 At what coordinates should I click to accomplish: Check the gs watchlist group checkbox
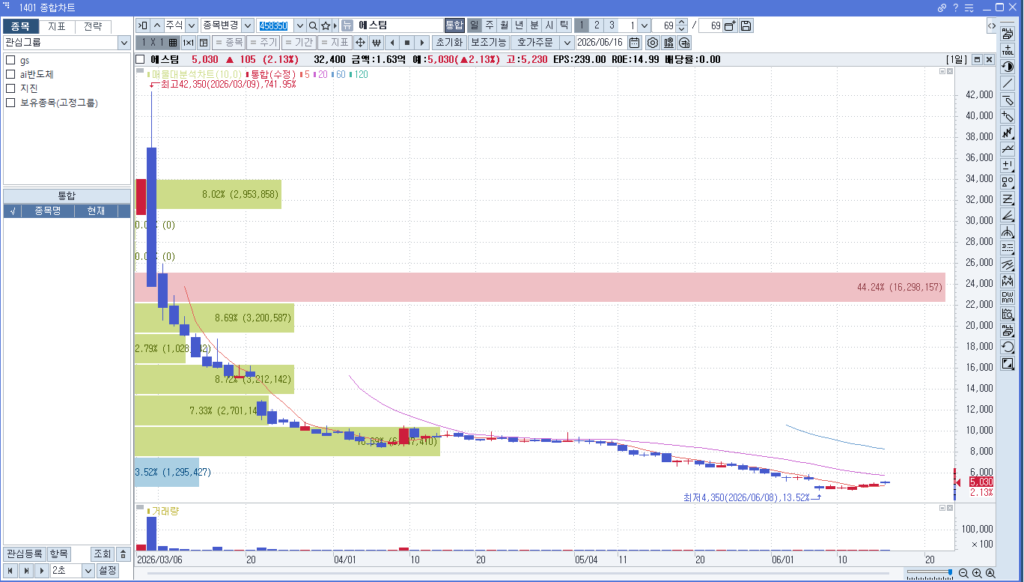coord(10,60)
